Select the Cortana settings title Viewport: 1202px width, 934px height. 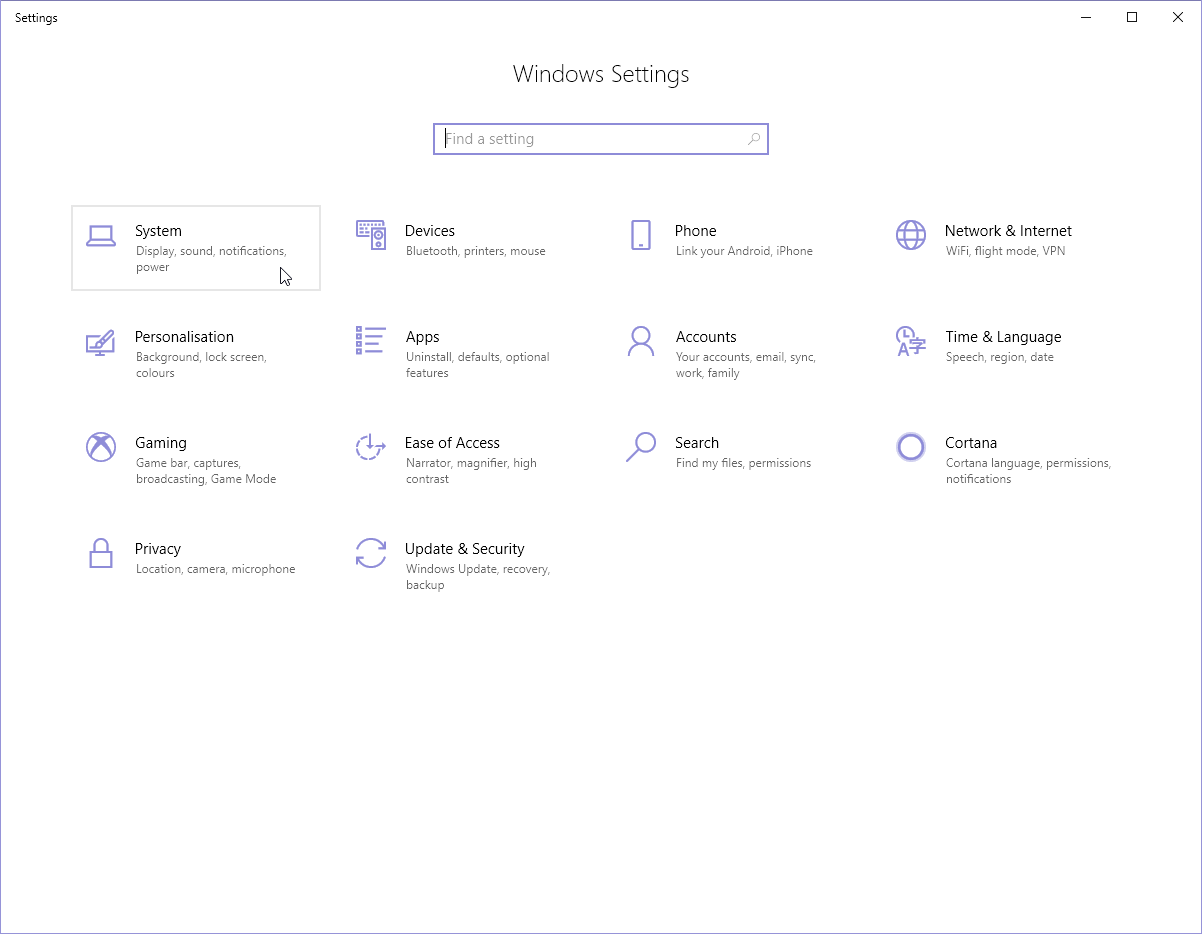(x=971, y=443)
